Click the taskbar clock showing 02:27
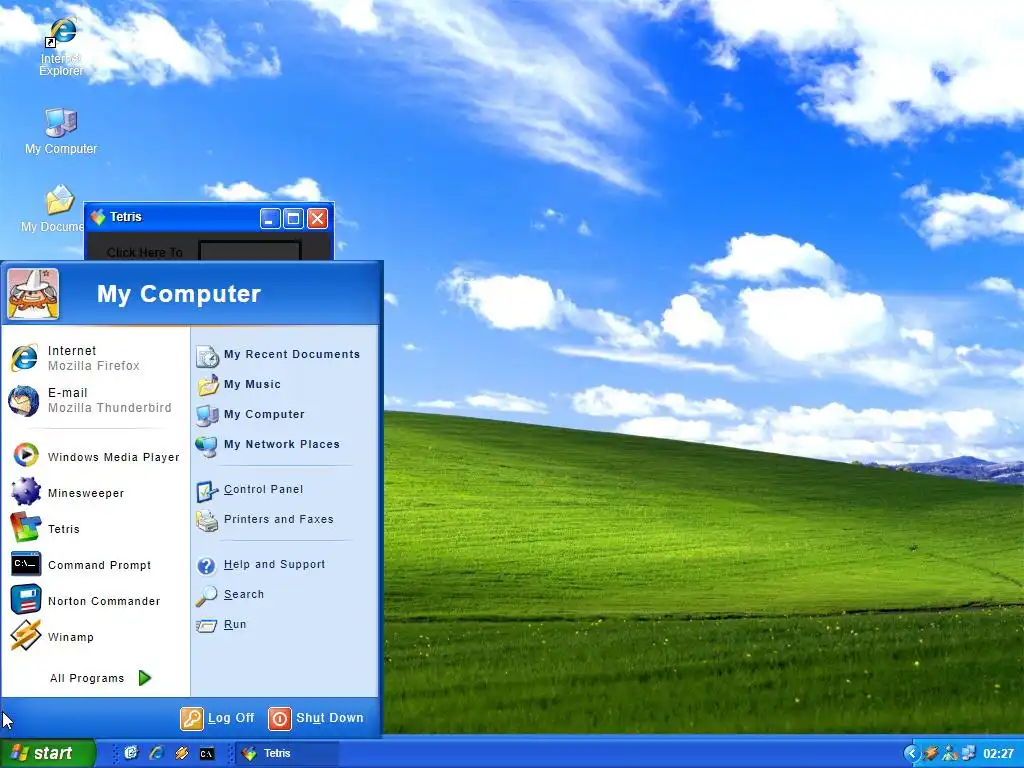1024x768 pixels. 999,754
